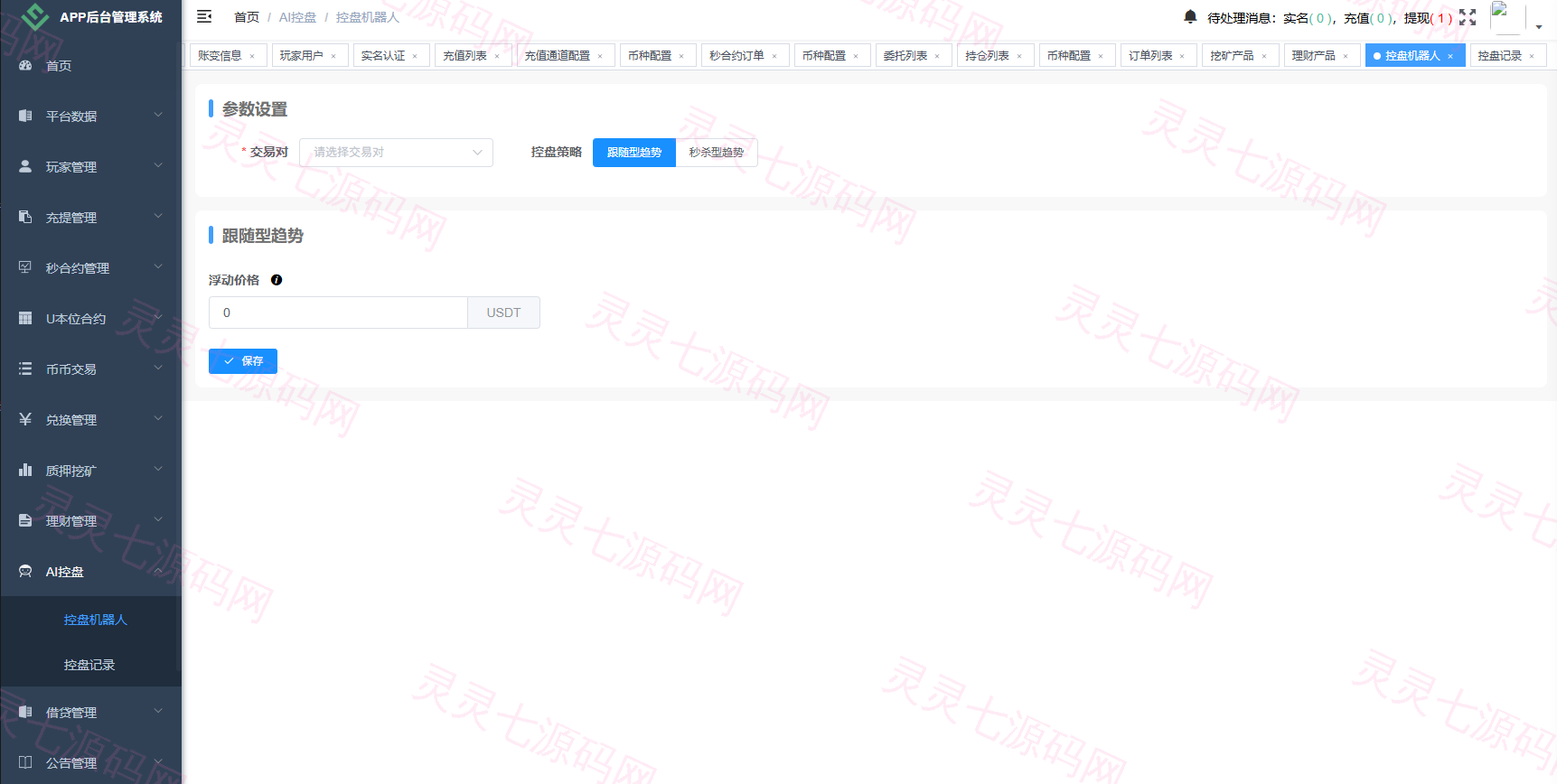Open the account dropdown caret at top right
The height and width of the screenshot is (784, 1557).
click(x=1539, y=27)
